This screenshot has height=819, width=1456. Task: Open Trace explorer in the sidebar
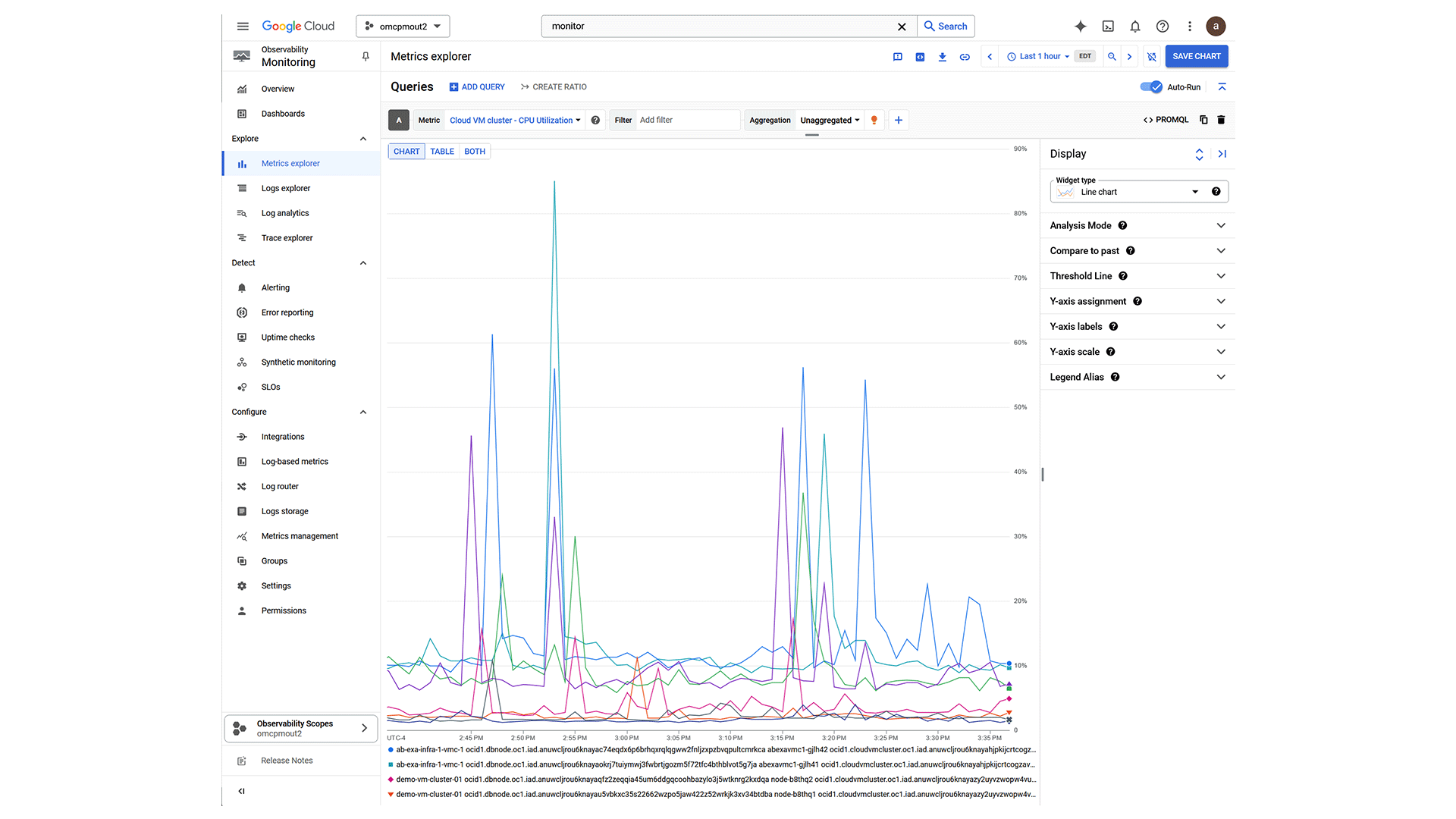point(287,237)
